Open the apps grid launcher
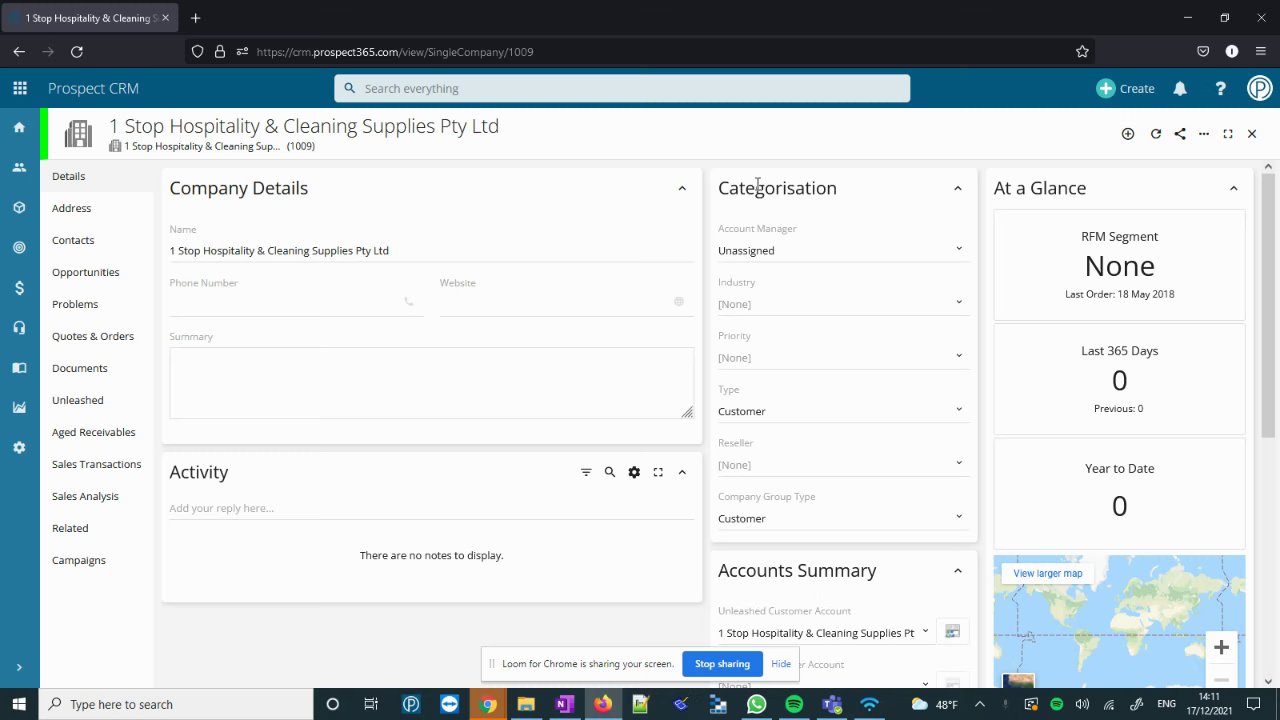 pyautogui.click(x=20, y=88)
